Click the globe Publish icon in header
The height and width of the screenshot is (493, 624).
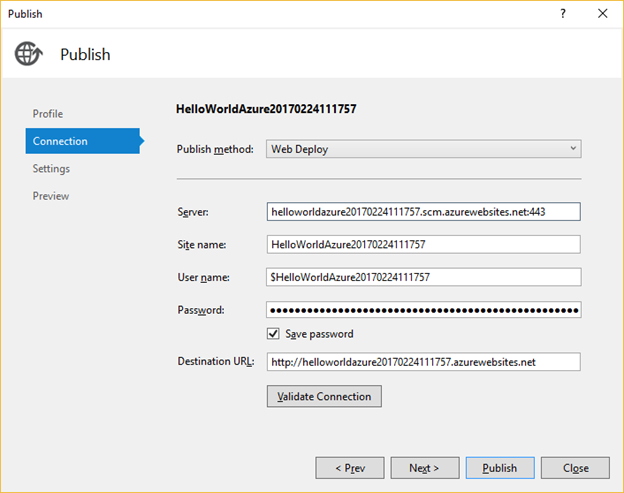coord(29,54)
